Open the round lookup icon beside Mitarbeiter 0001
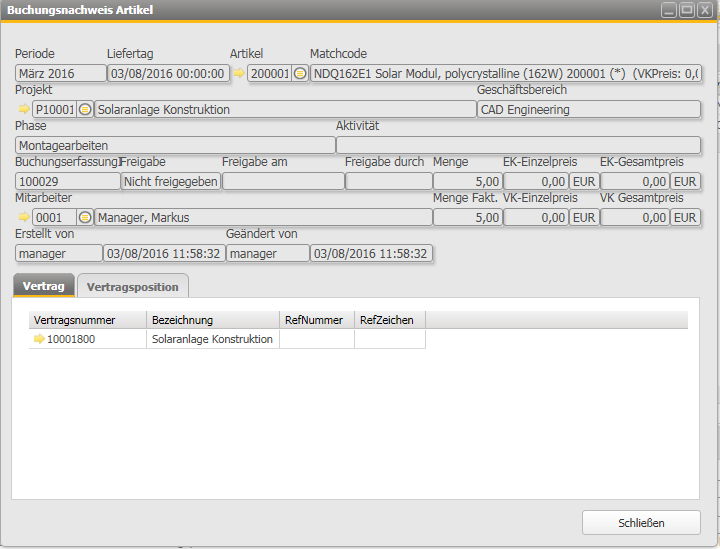 tap(85, 217)
